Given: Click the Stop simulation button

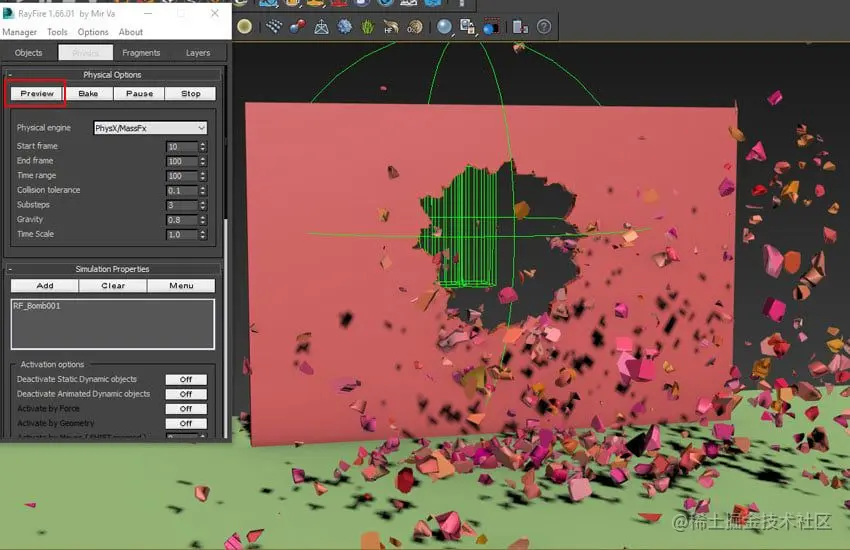Looking at the screenshot, I should tap(190, 94).
